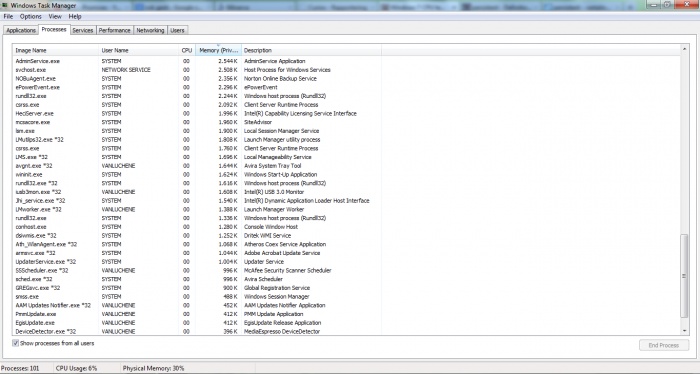Image resolution: width=700 pixels, height=374 pixels.
Task: Select the avgnt.exe *32 process
Action: pyautogui.click(x=346, y=166)
